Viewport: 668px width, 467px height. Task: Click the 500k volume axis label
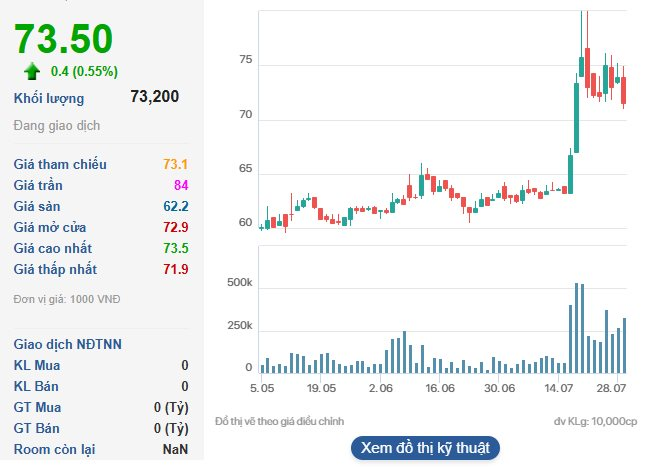click(240, 285)
